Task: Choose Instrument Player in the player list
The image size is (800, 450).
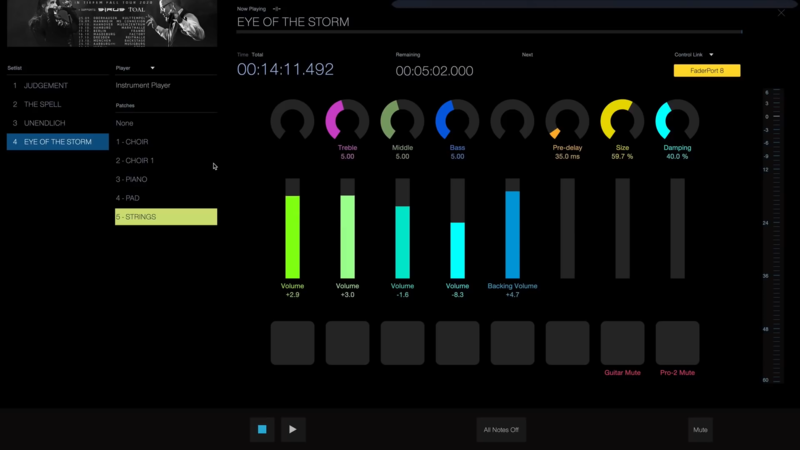Action: (166, 85)
